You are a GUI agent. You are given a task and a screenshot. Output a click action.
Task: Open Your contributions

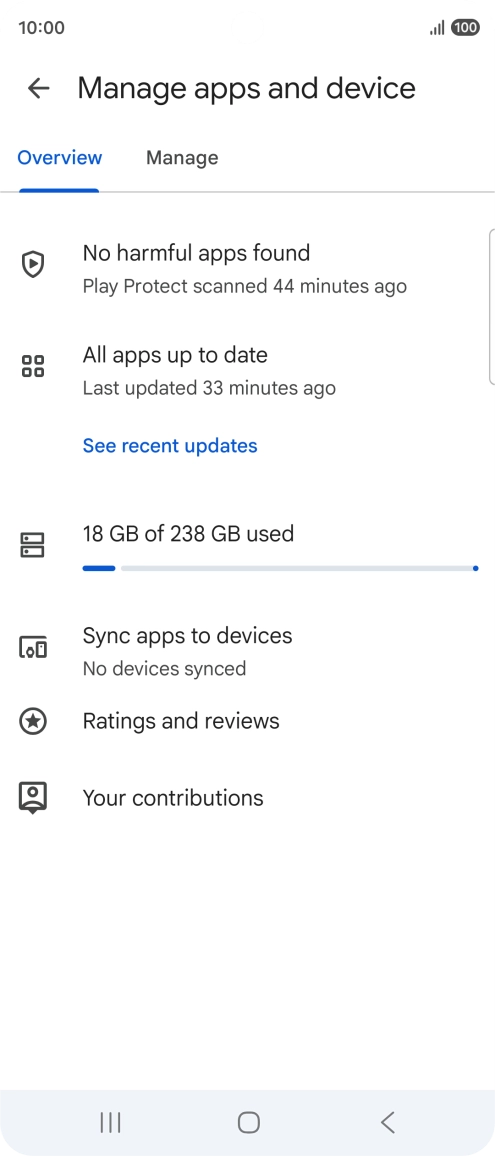click(x=247, y=798)
